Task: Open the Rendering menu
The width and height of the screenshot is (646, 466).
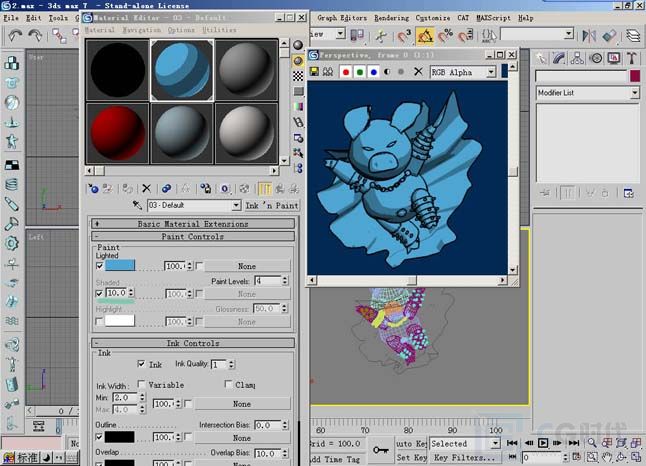Action: [391, 18]
